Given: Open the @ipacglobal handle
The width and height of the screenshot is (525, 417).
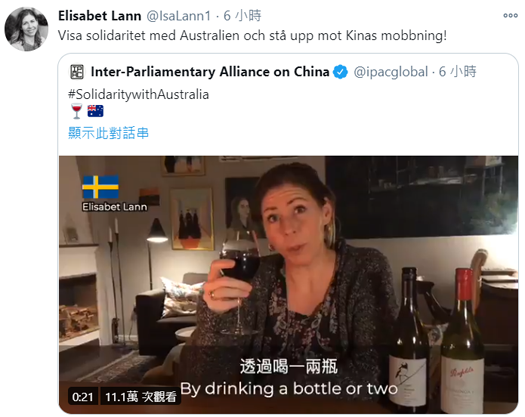Looking at the screenshot, I should point(391,72).
